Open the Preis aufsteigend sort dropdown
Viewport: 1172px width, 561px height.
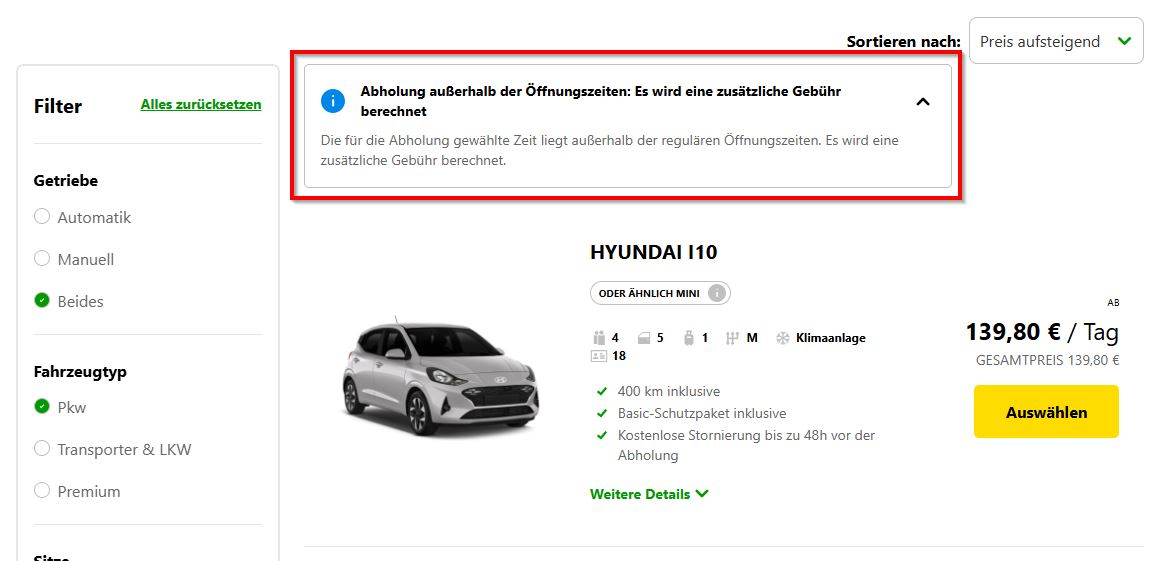coord(1055,41)
